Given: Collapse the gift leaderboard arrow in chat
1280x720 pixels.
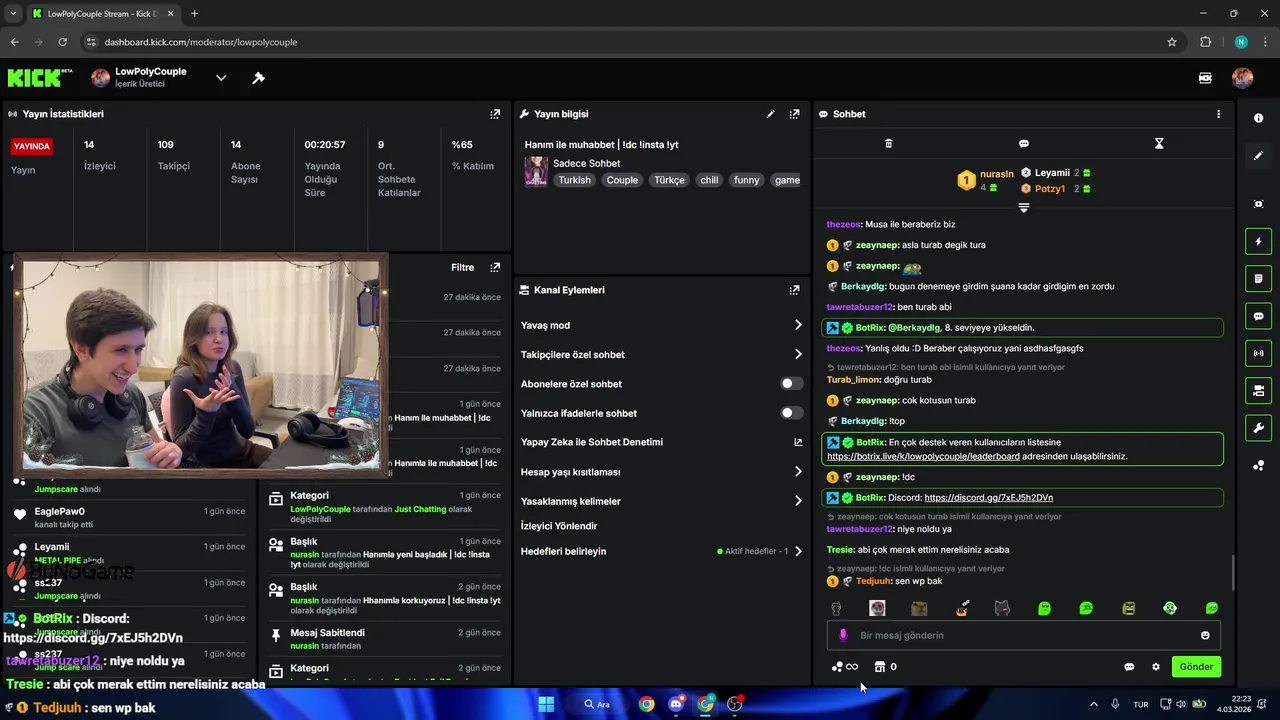Looking at the screenshot, I should (x=1023, y=208).
